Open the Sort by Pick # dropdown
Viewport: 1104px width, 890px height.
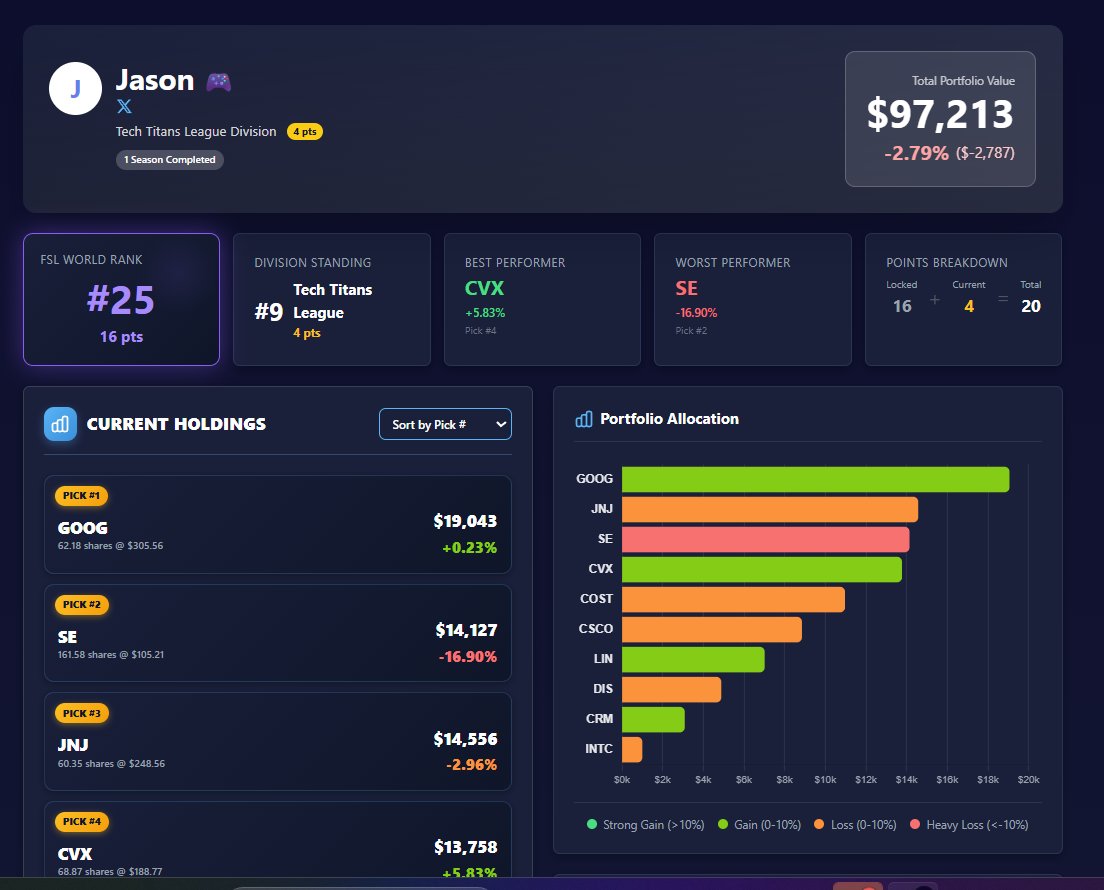[445, 424]
